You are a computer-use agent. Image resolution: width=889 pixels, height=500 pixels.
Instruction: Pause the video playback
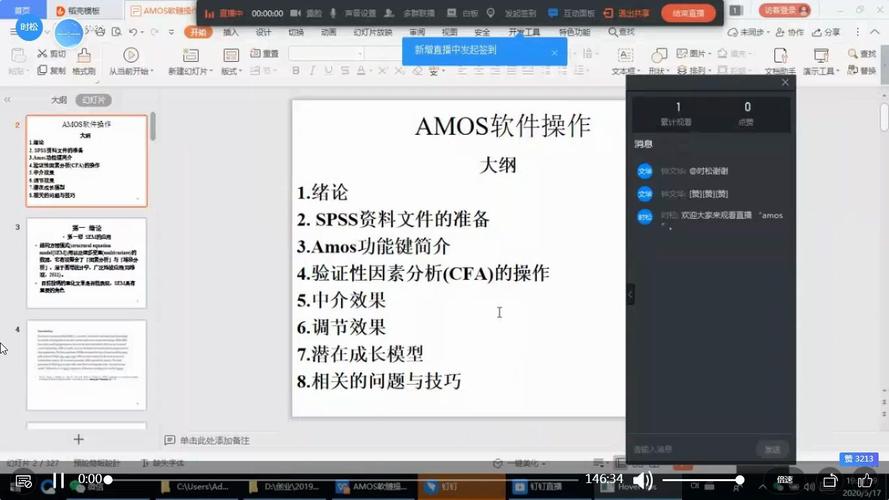point(58,481)
